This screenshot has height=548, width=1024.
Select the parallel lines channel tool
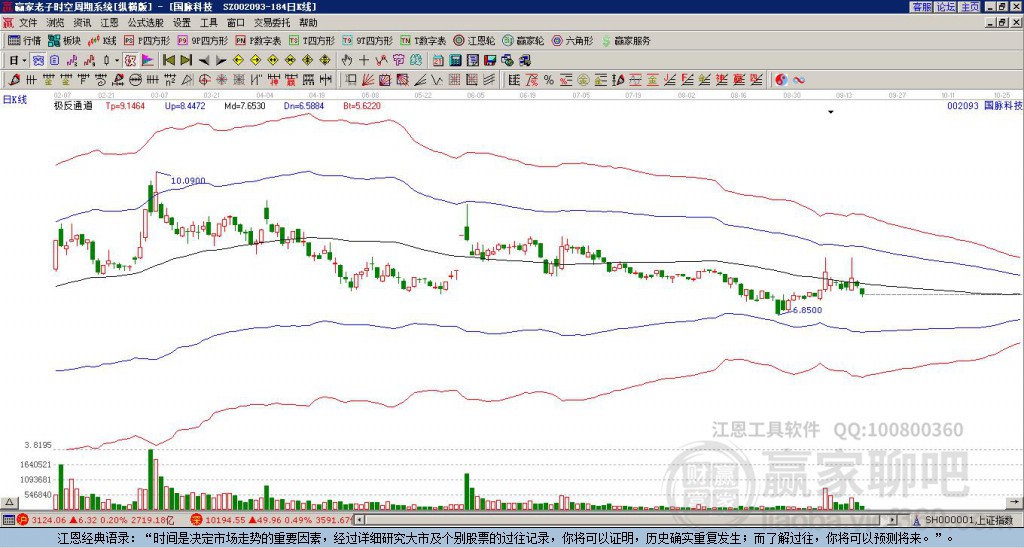coord(488,80)
